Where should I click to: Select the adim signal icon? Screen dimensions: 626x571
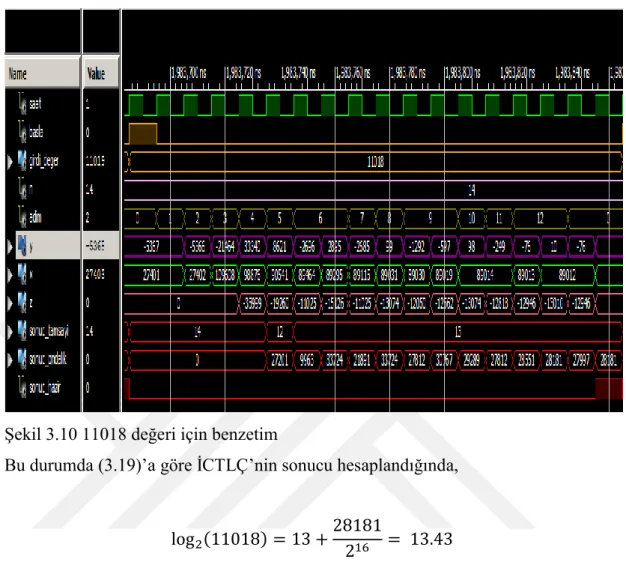click(x=22, y=217)
